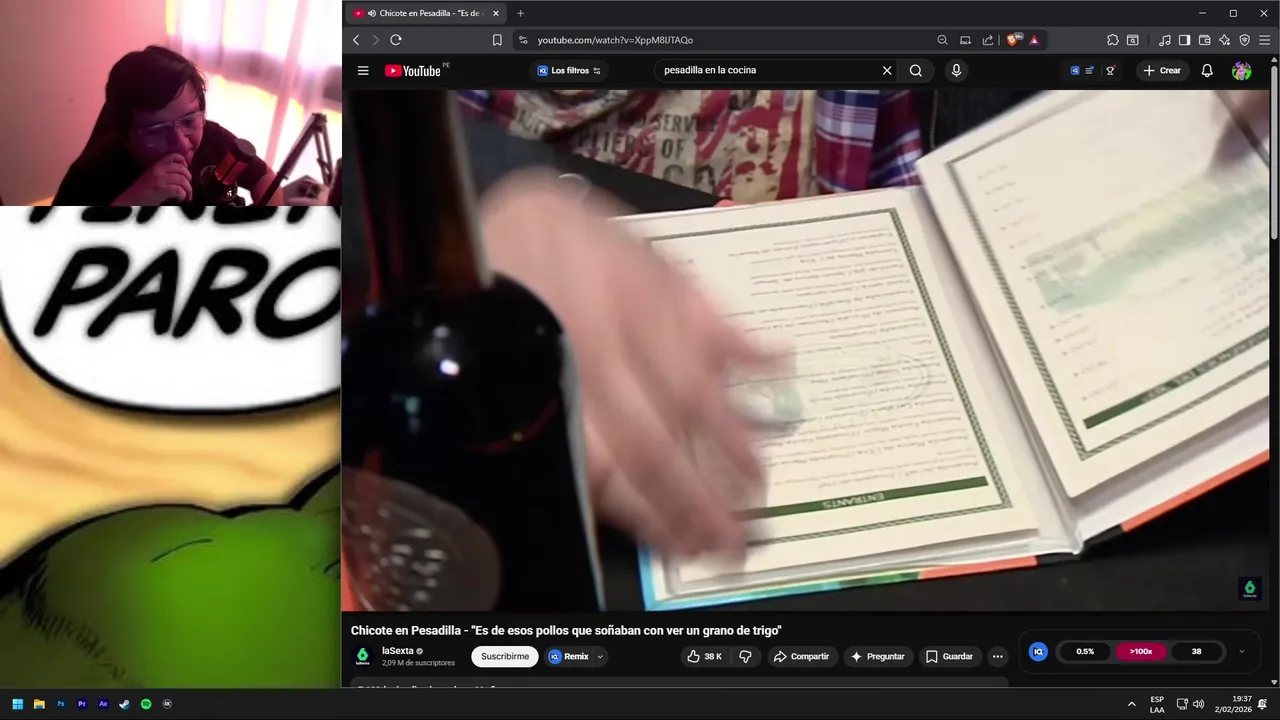Image resolution: width=1280 pixels, height=720 pixels.
Task: Select the Chicote en Pesadilla tab
Action: pos(425,13)
